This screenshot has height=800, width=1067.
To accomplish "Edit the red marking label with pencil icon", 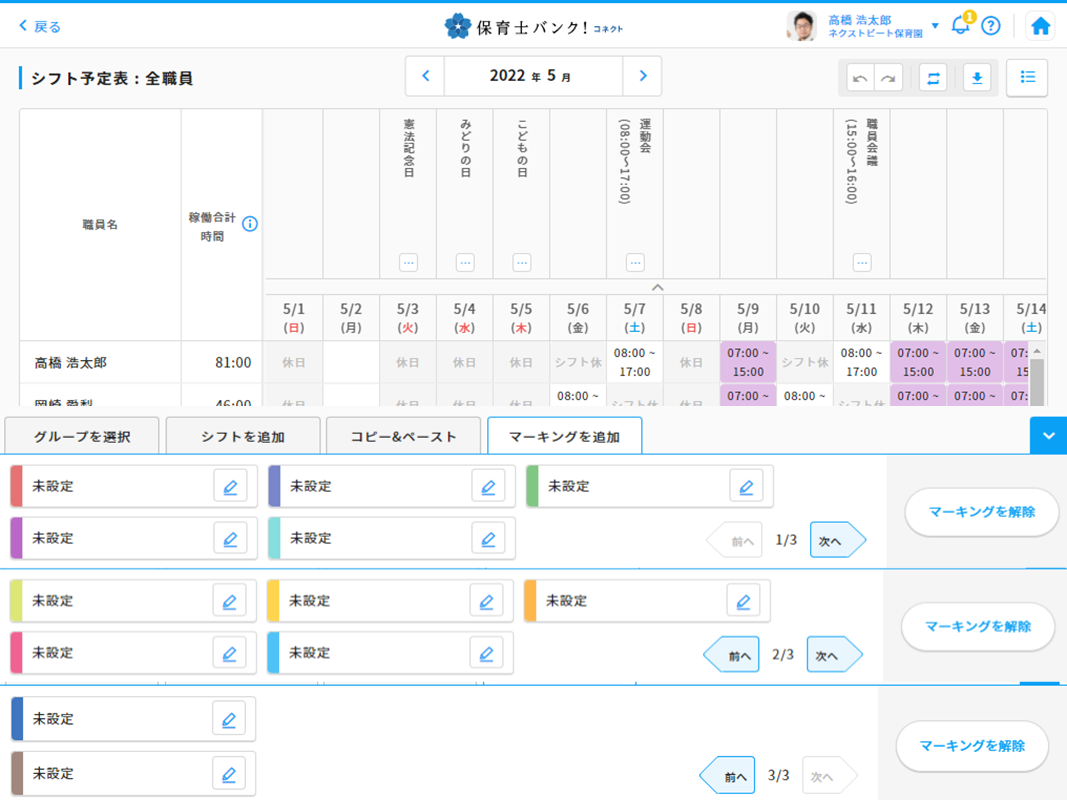I will 230,487.
